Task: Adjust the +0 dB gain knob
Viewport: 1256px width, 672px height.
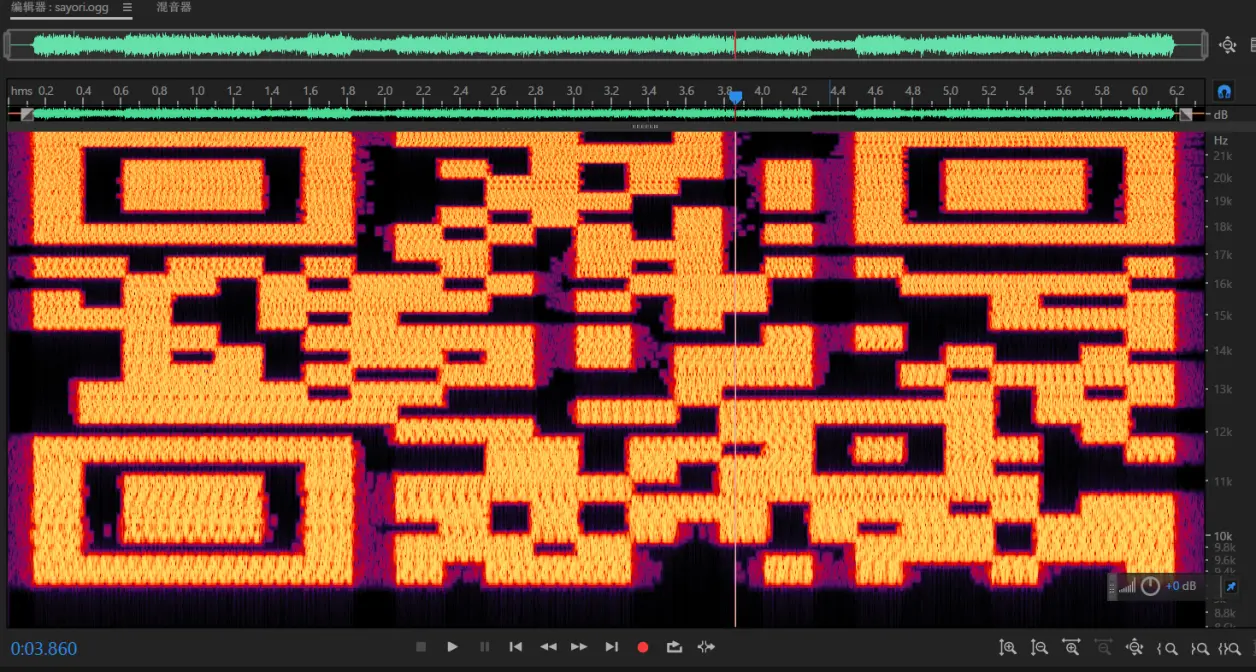Action: tap(1150, 586)
